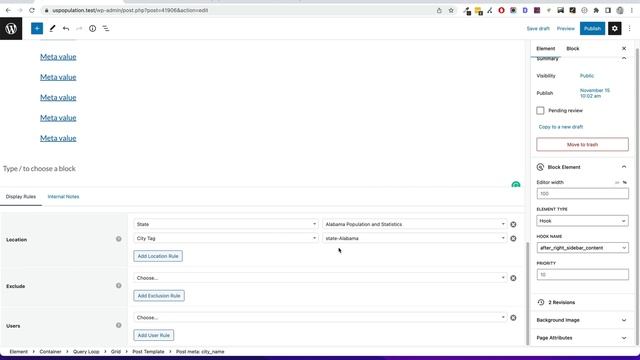Click Add Location Rule

coord(158,256)
